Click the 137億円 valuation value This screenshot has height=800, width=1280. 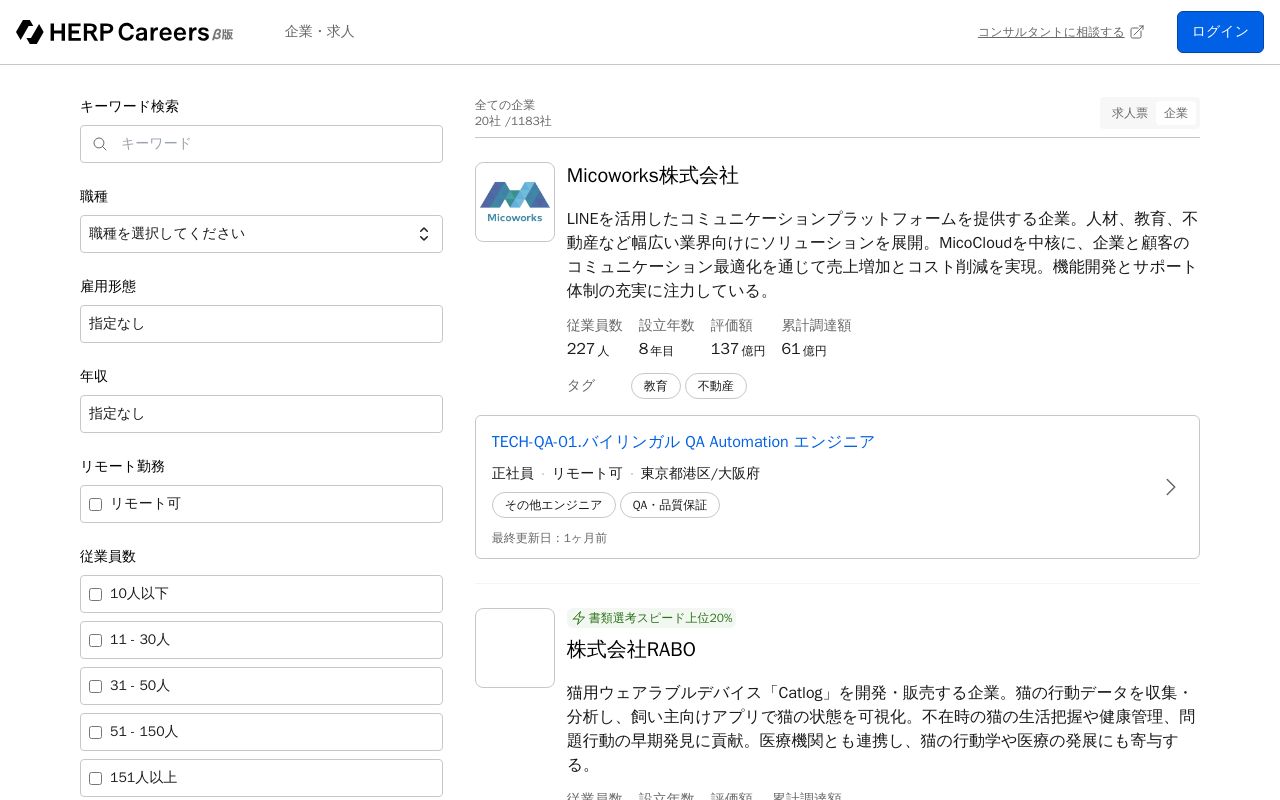(738, 349)
